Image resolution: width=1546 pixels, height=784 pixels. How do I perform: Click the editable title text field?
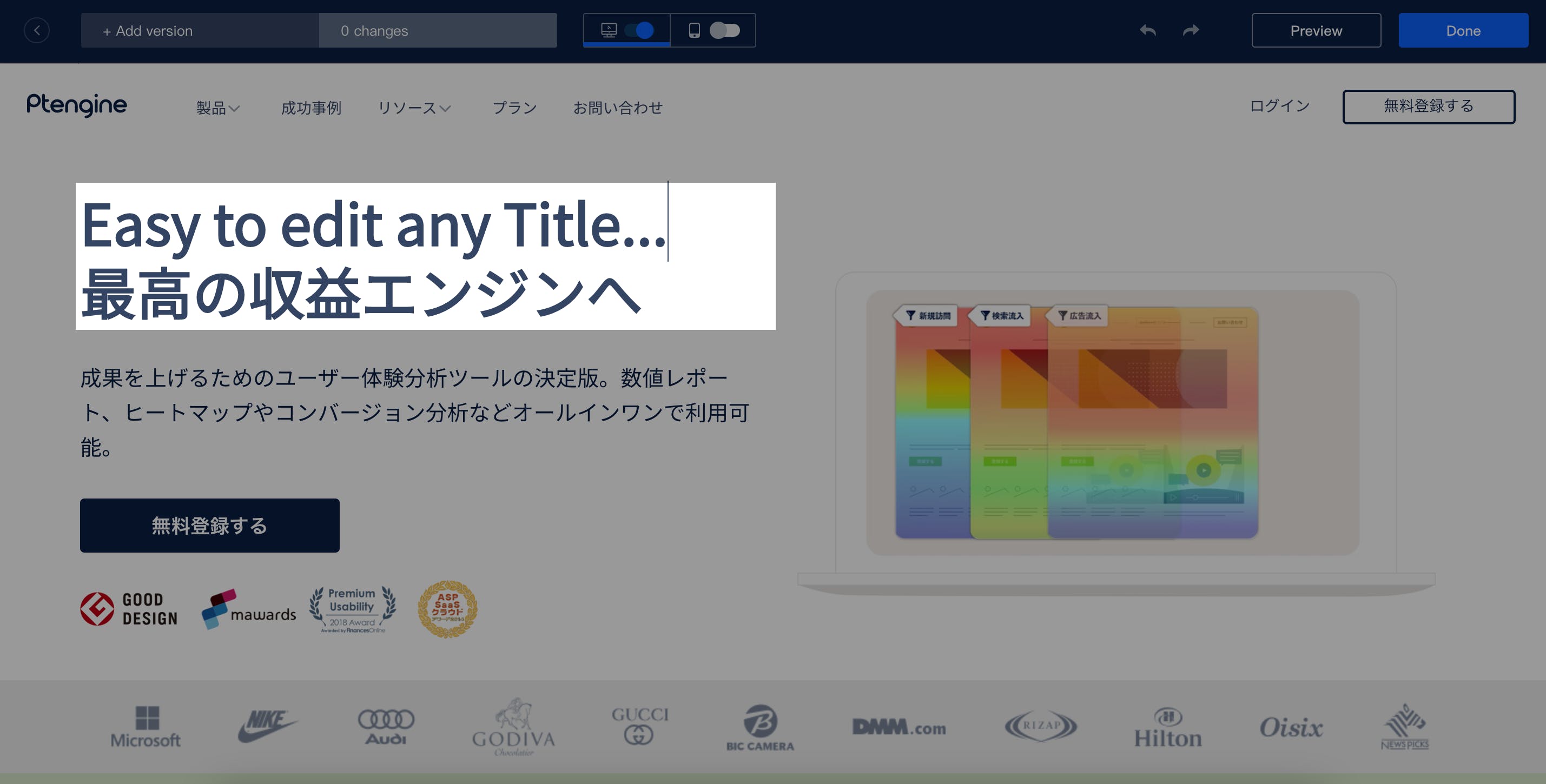425,256
